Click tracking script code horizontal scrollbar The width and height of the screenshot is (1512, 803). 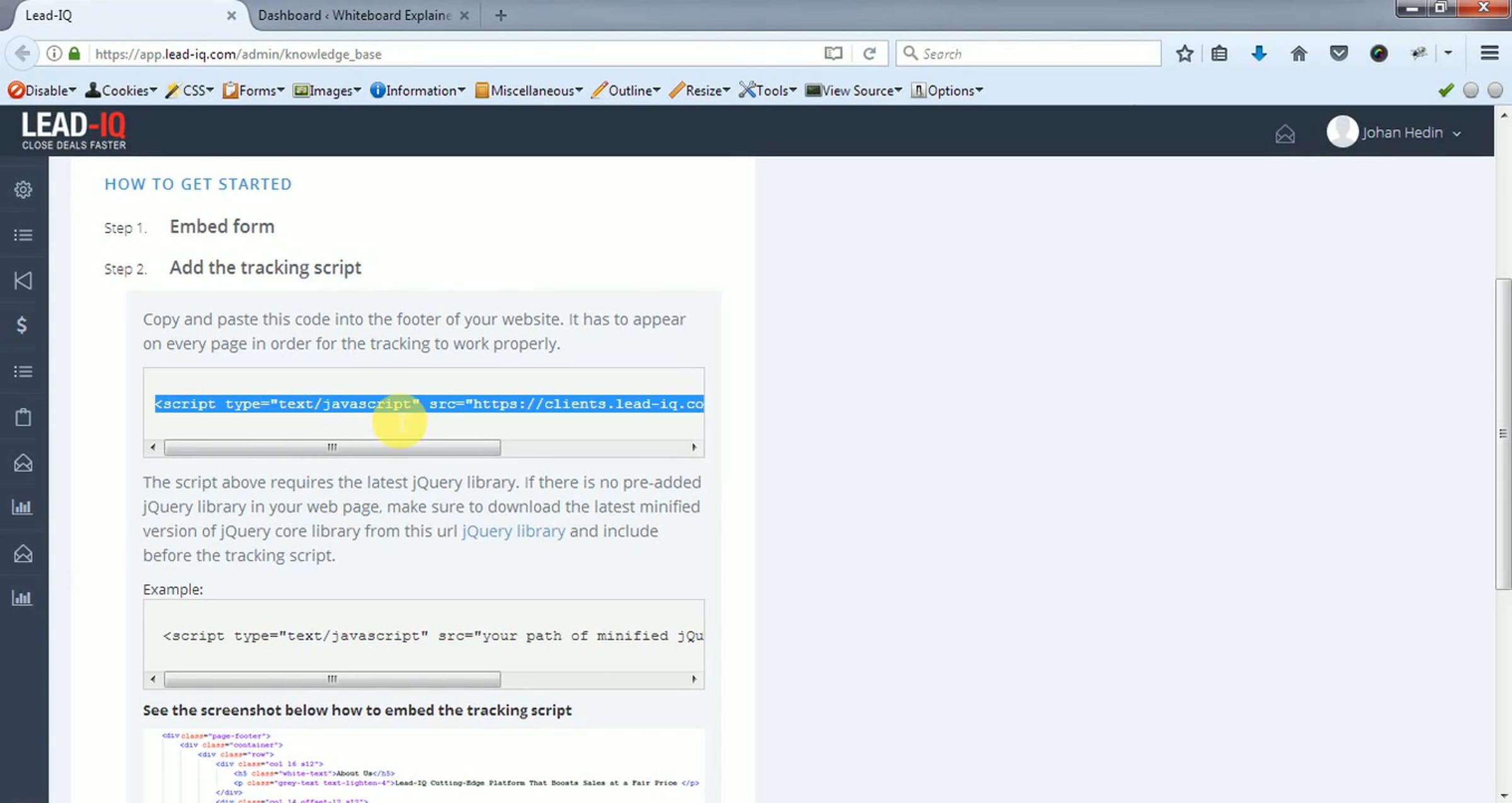[332, 448]
